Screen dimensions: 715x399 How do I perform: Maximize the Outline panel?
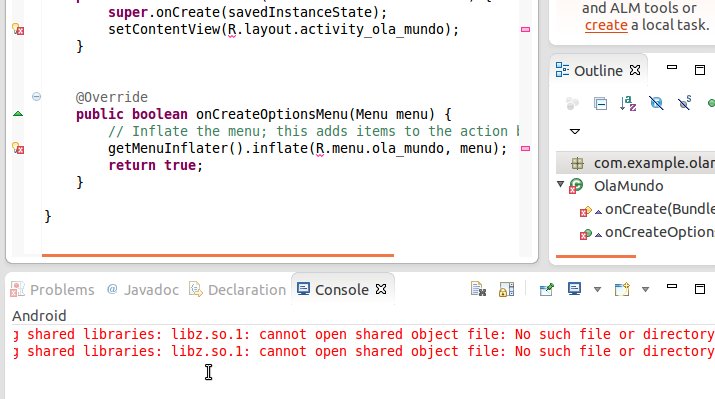[x=699, y=70]
